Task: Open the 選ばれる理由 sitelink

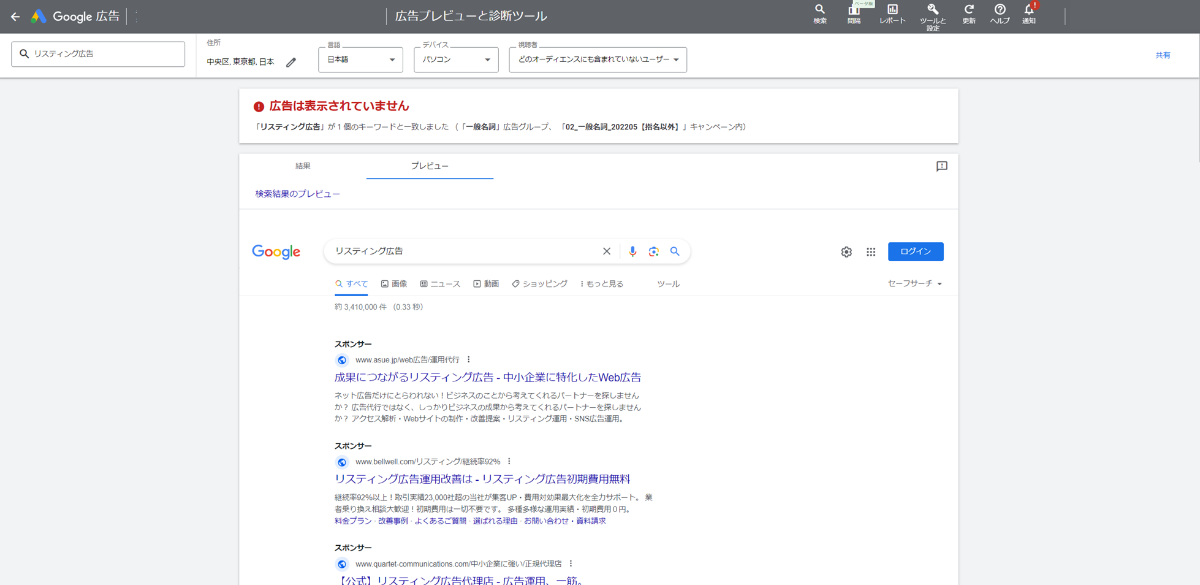Action: [x=494, y=521]
